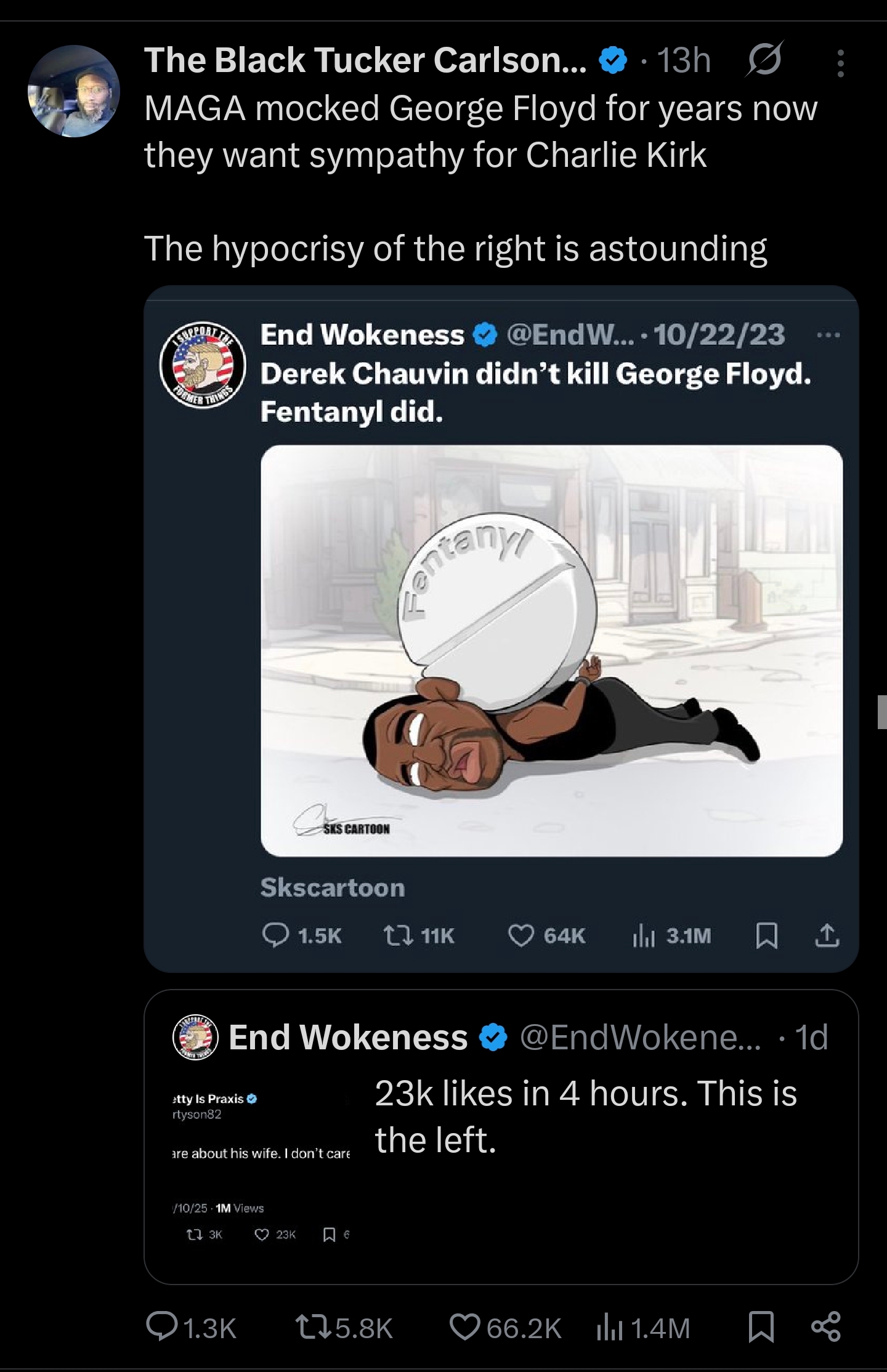The image size is (887, 1372).
Task: Click the Grok icon beside the timestamp
Action: tap(764, 60)
